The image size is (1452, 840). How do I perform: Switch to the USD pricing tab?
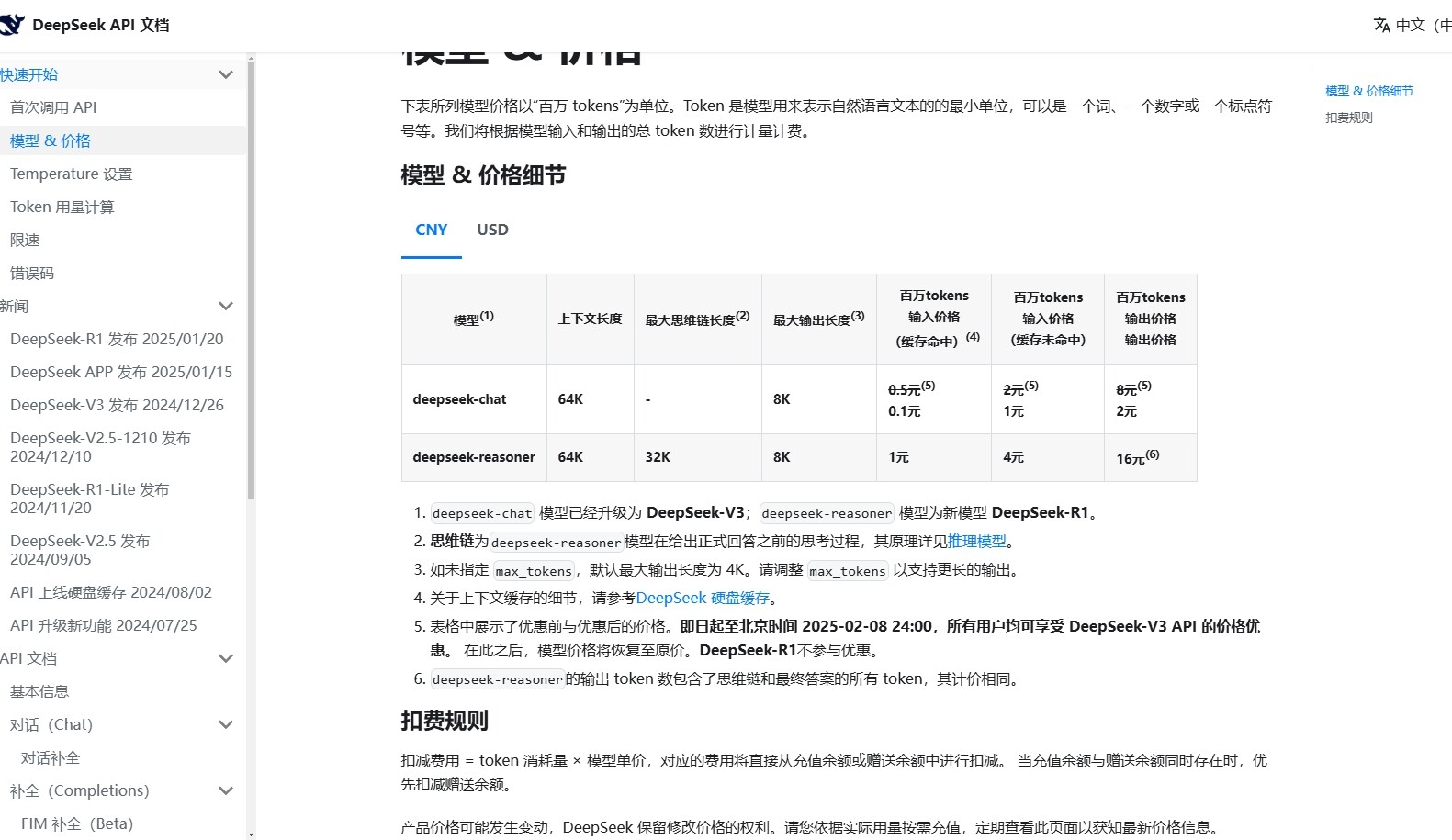(492, 230)
